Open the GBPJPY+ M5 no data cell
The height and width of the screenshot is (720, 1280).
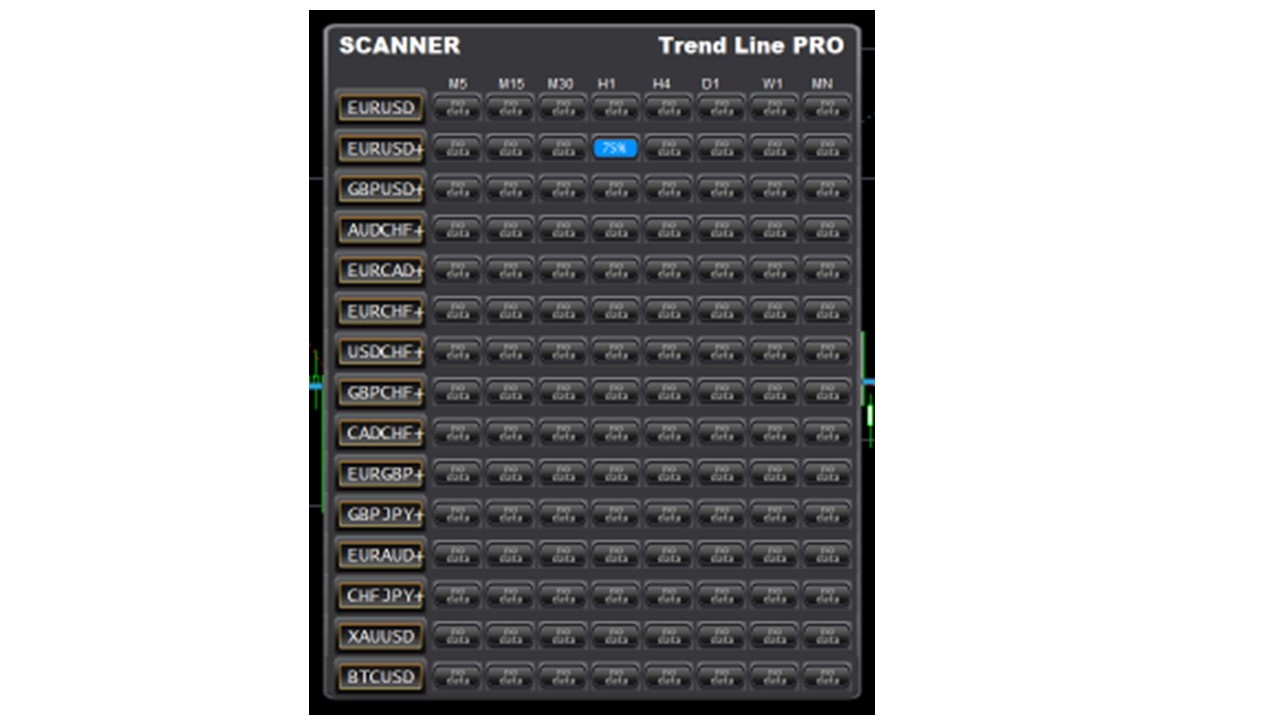tap(457, 514)
